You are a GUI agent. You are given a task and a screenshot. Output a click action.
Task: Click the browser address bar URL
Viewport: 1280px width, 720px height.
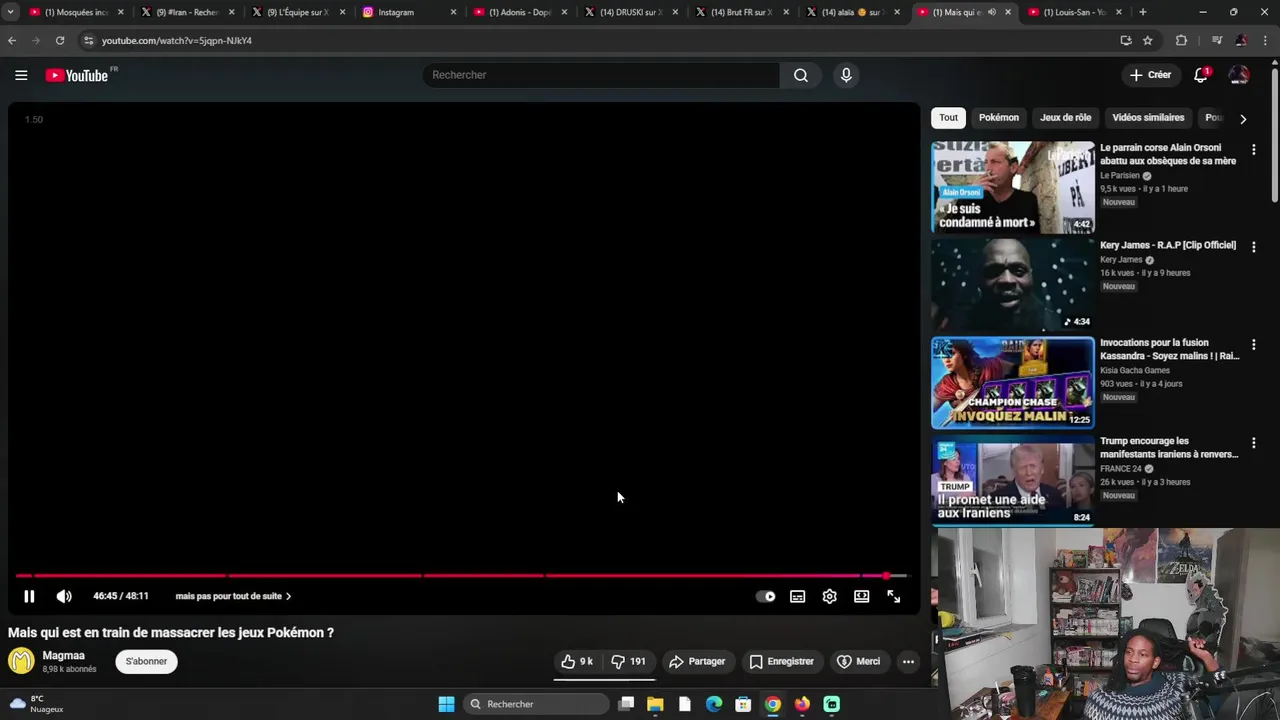click(x=176, y=41)
